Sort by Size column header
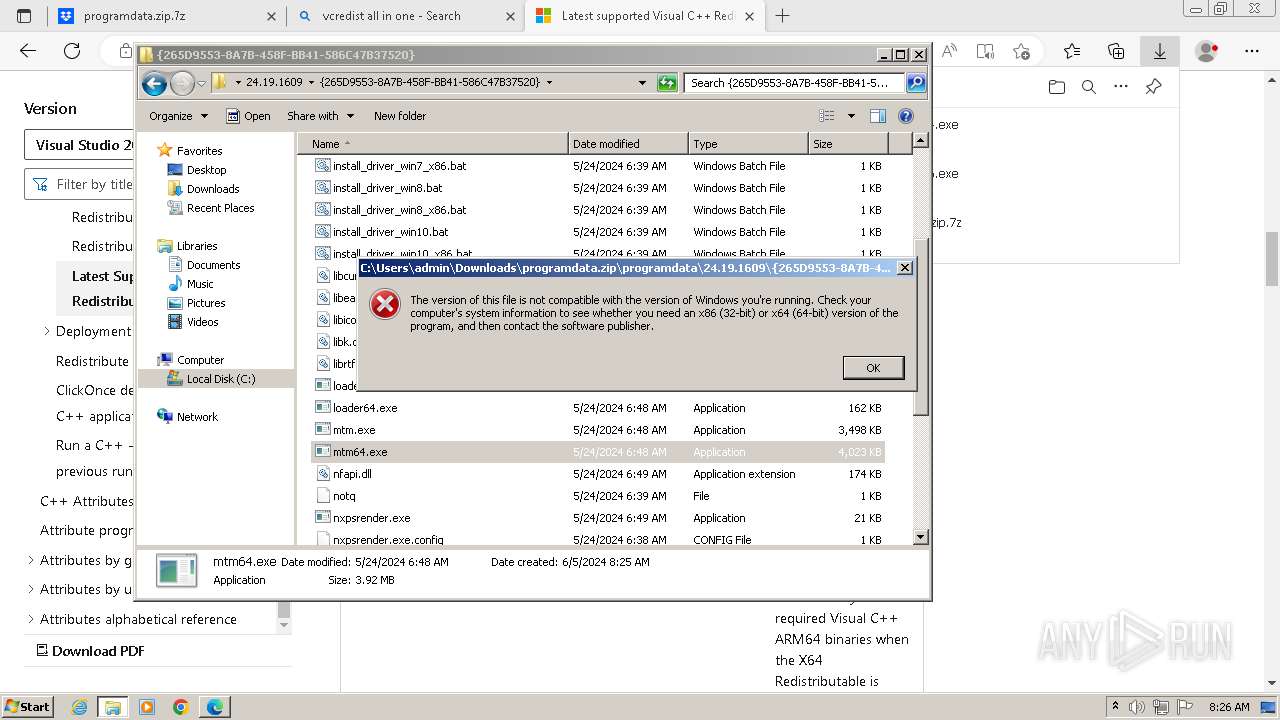The height and width of the screenshot is (720, 1280). click(x=848, y=144)
